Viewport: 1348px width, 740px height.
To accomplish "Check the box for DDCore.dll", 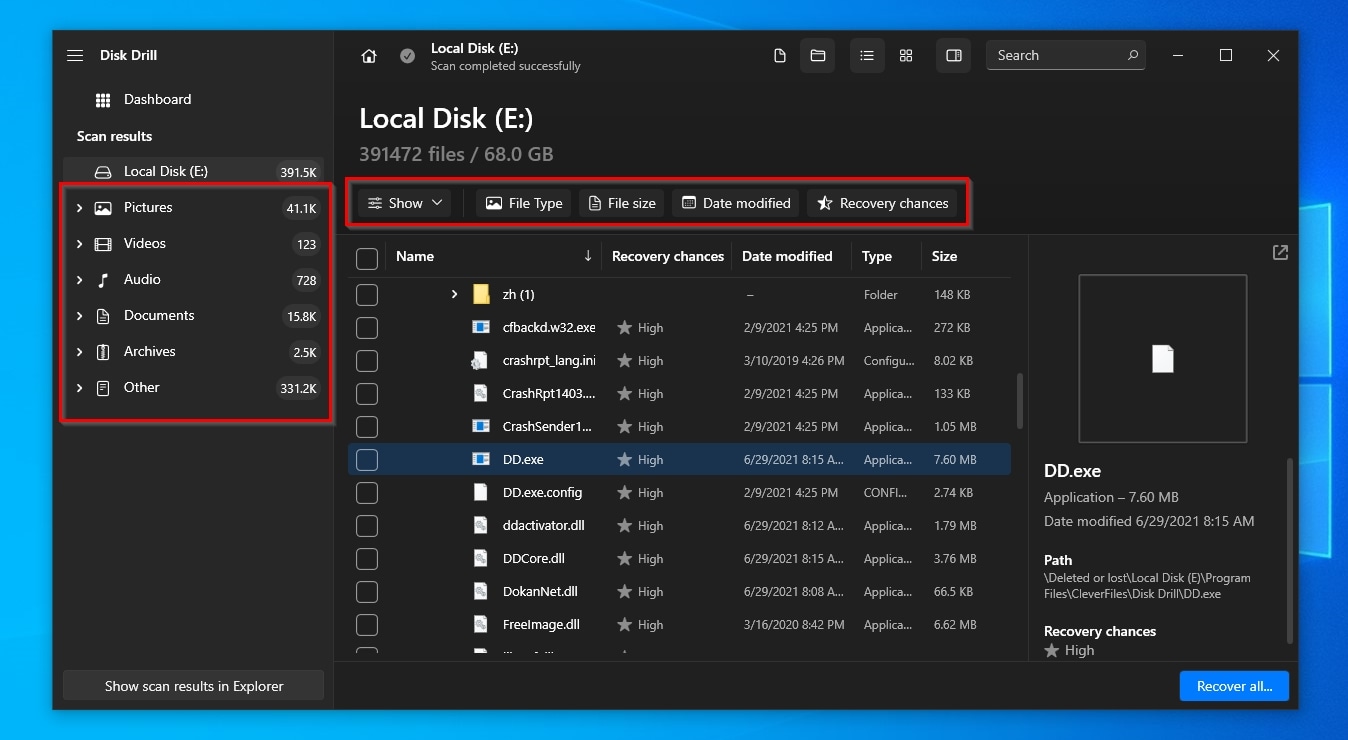I will (x=367, y=558).
